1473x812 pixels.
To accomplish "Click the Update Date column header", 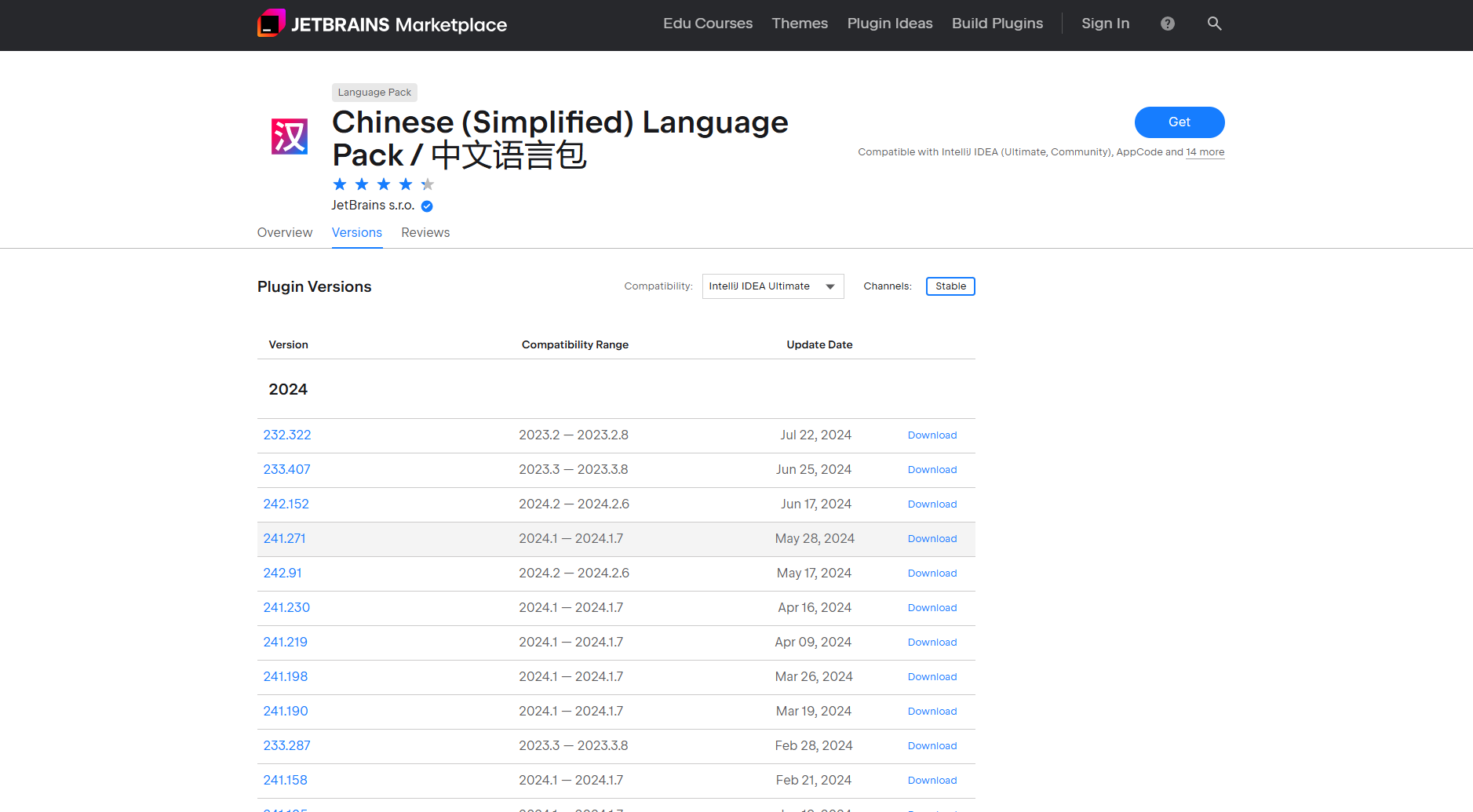I will [819, 345].
